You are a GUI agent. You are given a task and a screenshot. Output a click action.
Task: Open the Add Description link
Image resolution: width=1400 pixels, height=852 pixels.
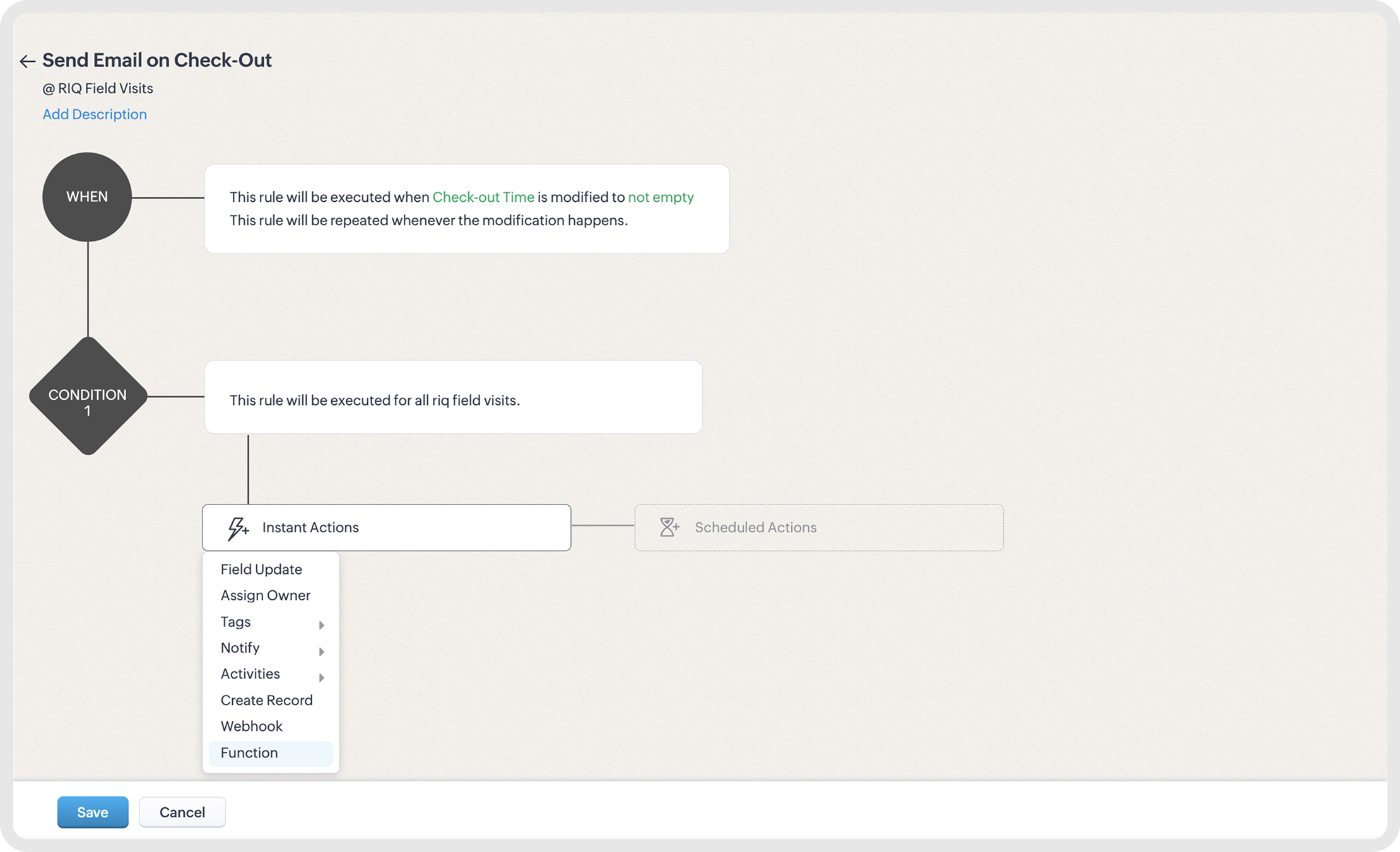[x=95, y=114]
